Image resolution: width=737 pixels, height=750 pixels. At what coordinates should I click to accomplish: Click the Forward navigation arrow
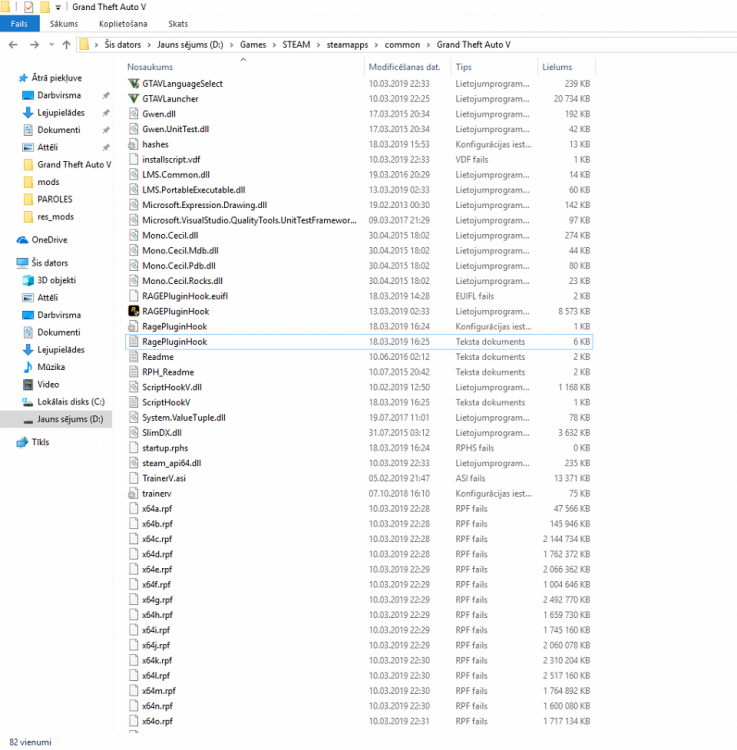(x=34, y=45)
